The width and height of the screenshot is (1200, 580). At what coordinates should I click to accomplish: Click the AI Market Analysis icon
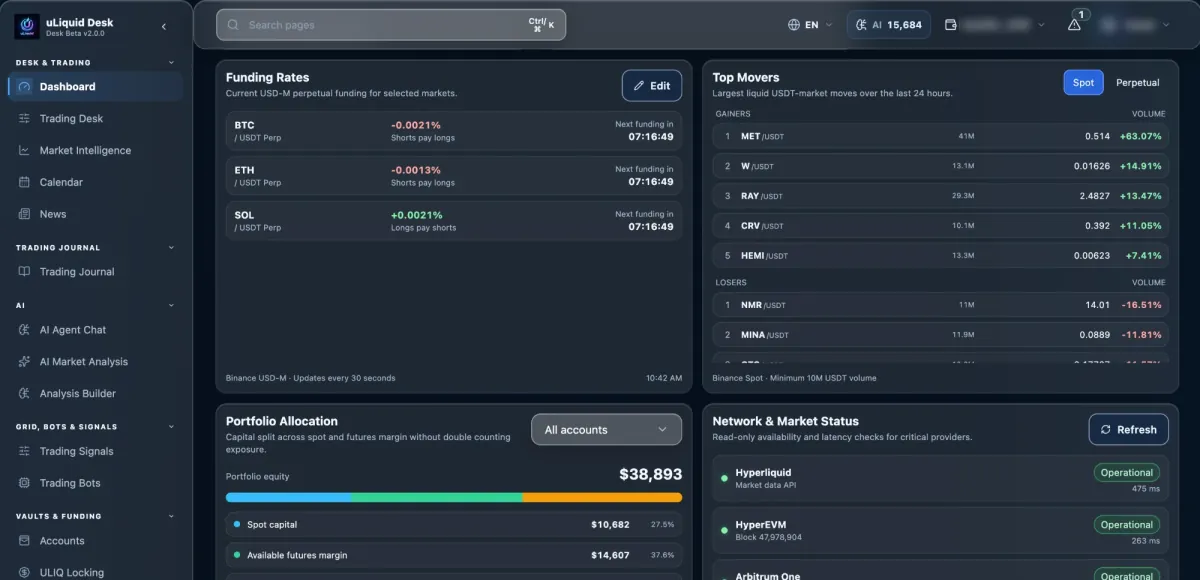[24, 362]
